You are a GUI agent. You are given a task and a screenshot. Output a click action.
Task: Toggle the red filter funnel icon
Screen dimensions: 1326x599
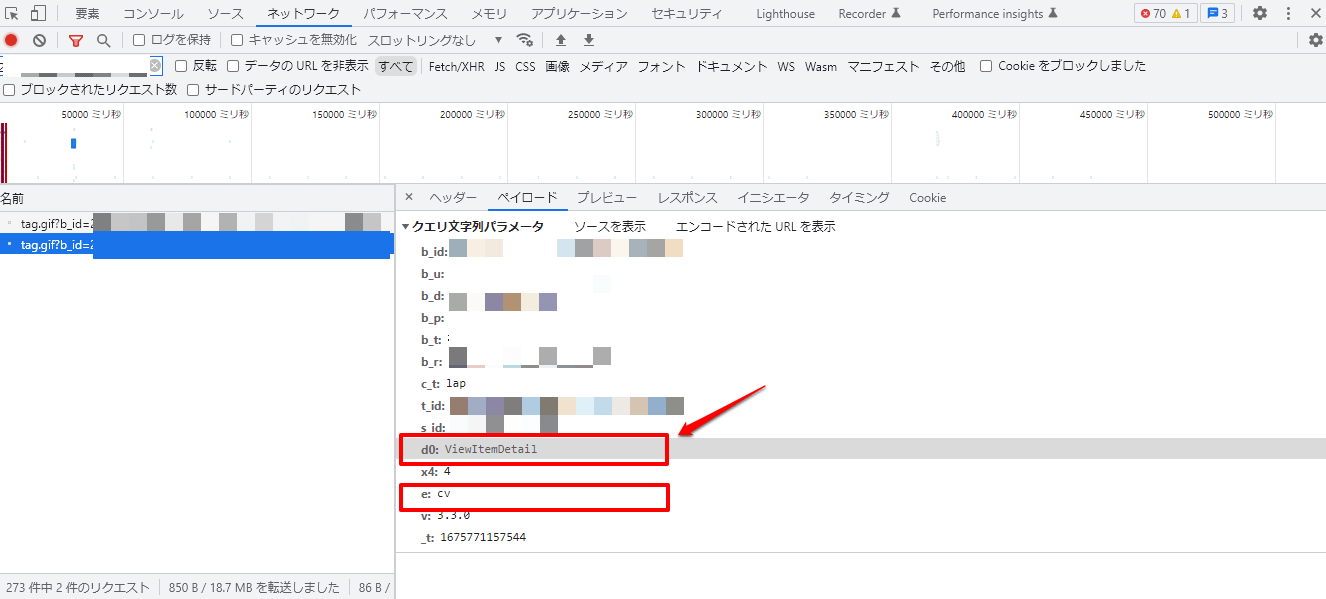point(76,40)
